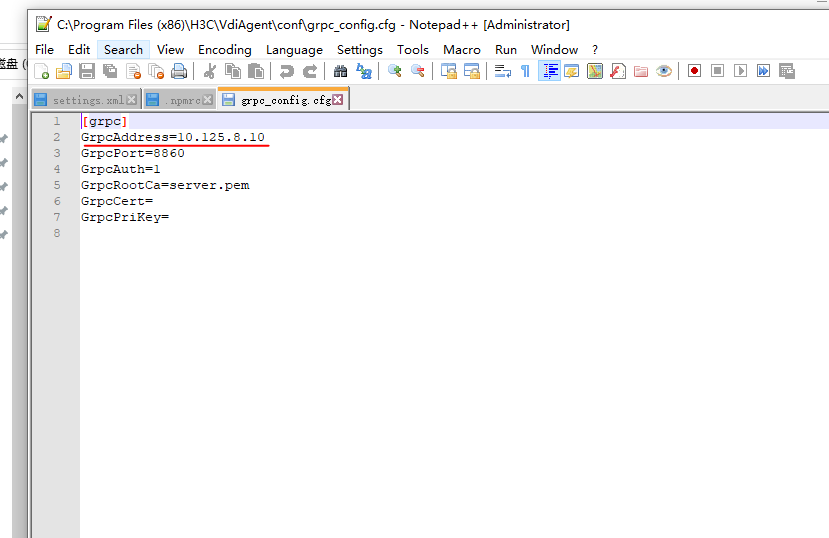Switch to the settings.xml tab
Screen dimensions: 829x538
(87, 100)
